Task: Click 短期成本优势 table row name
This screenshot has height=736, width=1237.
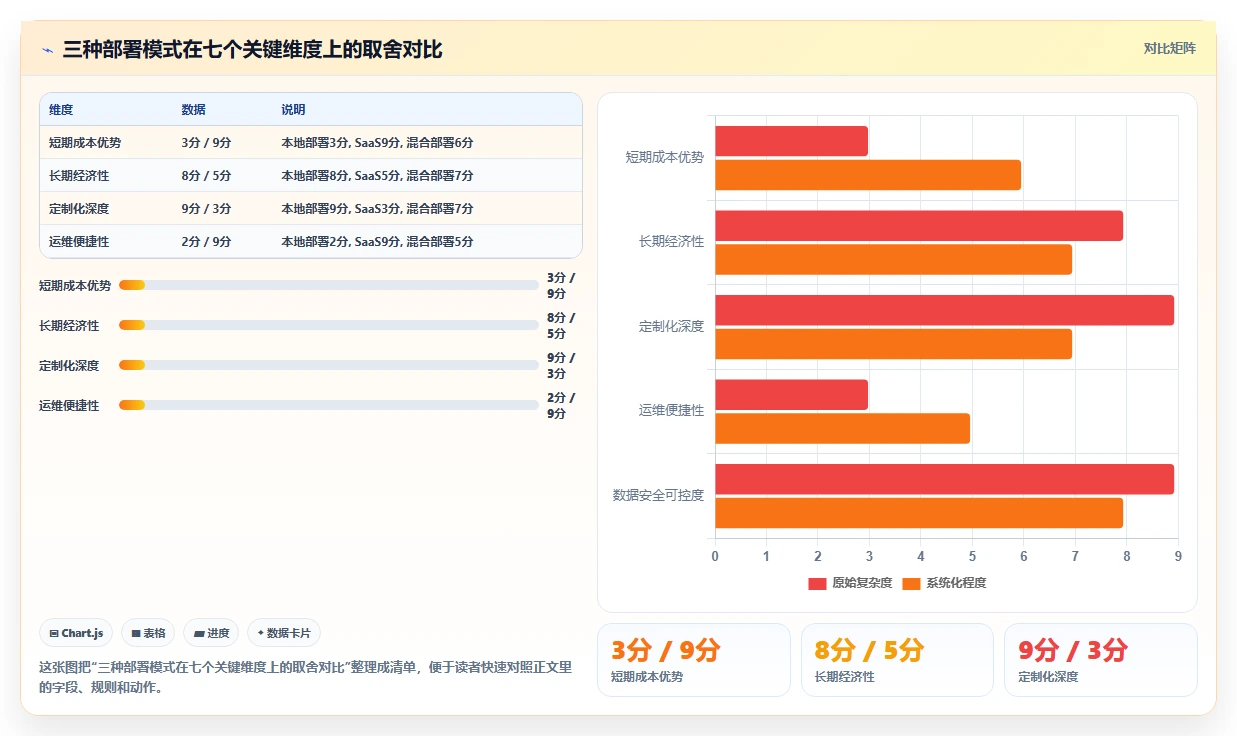Action: (x=85, y=143)
